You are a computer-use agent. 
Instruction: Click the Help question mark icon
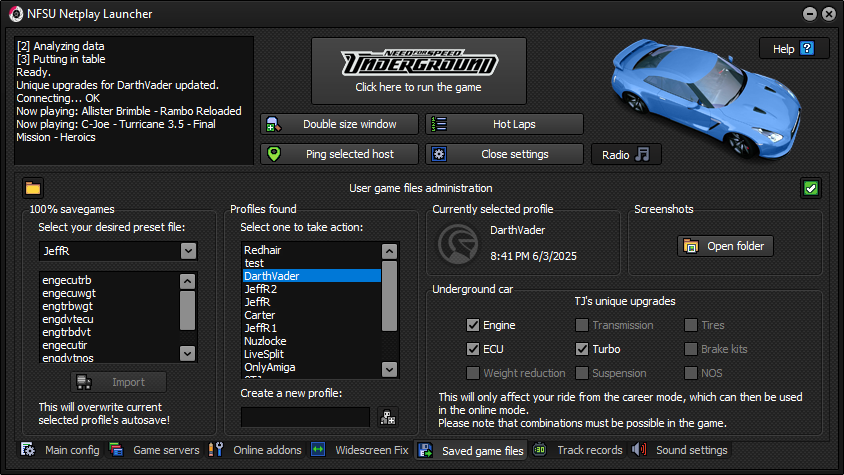point(807,48)
